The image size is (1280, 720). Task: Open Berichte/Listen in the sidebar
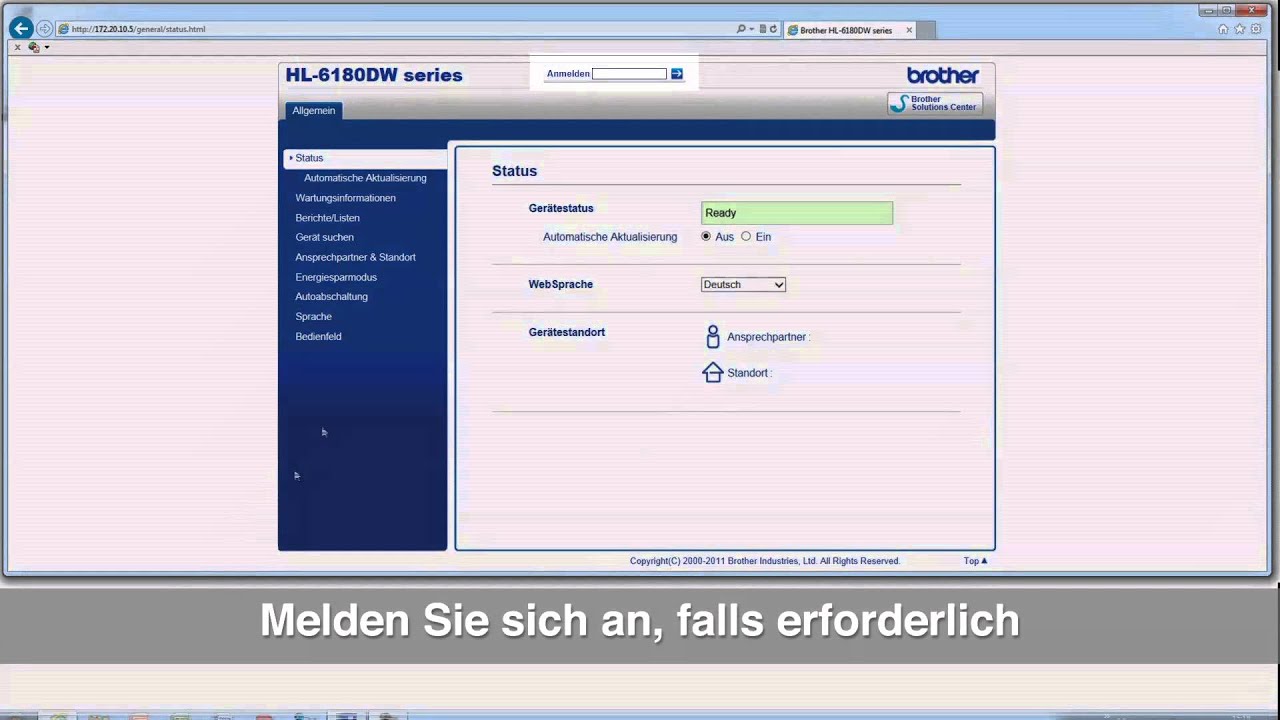pyautogui.click(x=327, y=218)
